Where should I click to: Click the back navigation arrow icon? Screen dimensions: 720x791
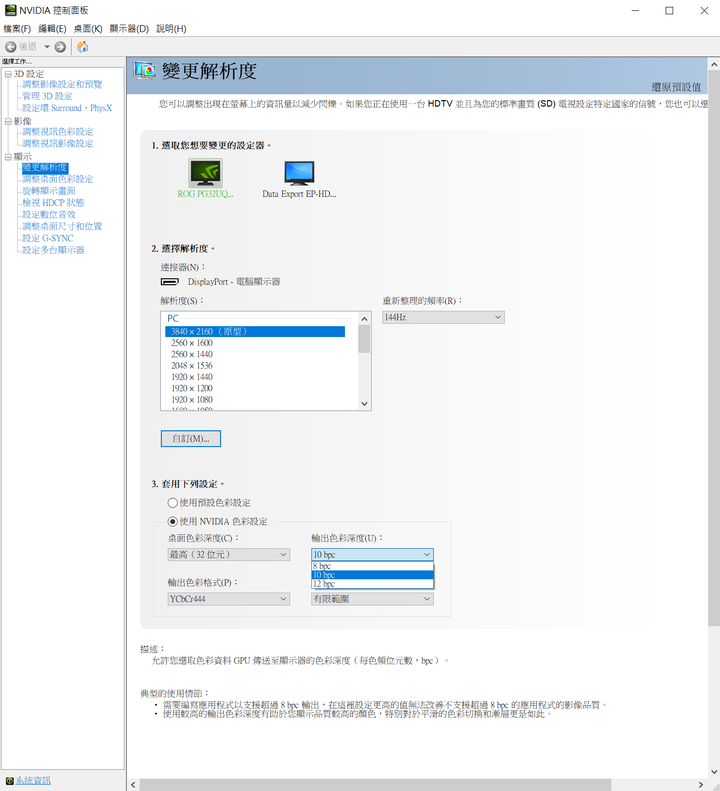click(x=10, y=47)
